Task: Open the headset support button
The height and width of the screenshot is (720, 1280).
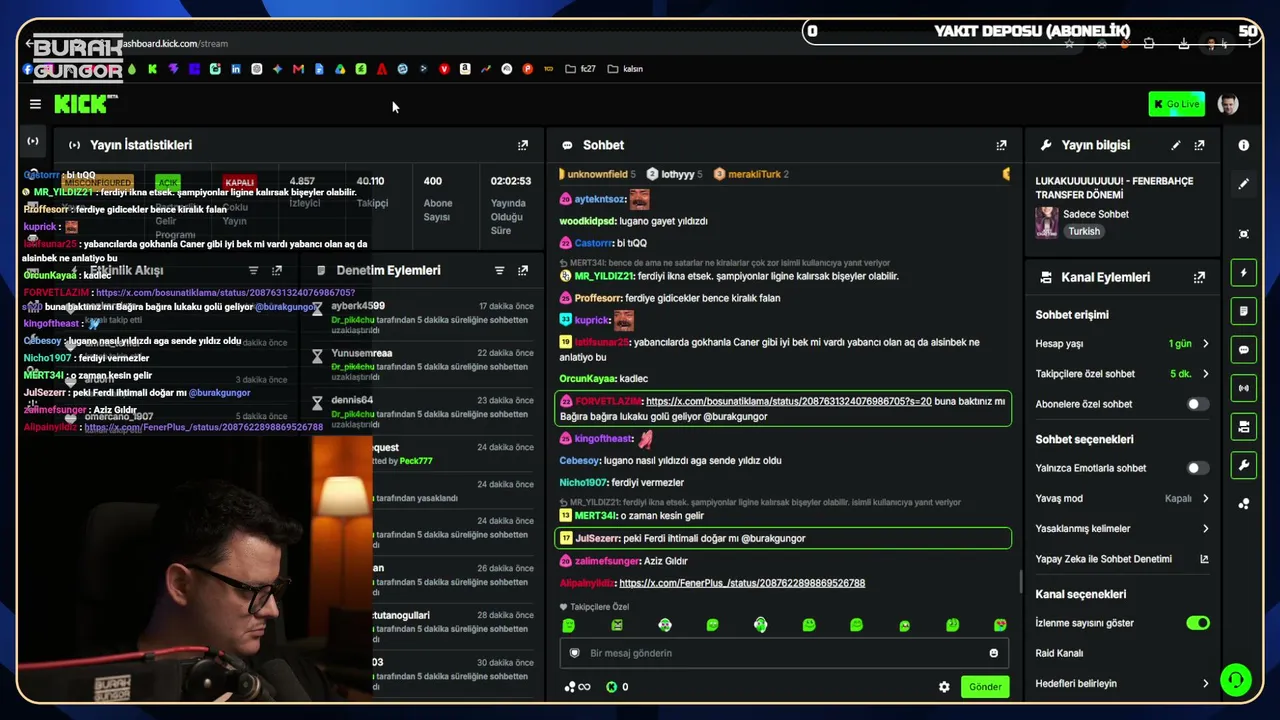Action: pyautogui.click(x=1236, y=680)
